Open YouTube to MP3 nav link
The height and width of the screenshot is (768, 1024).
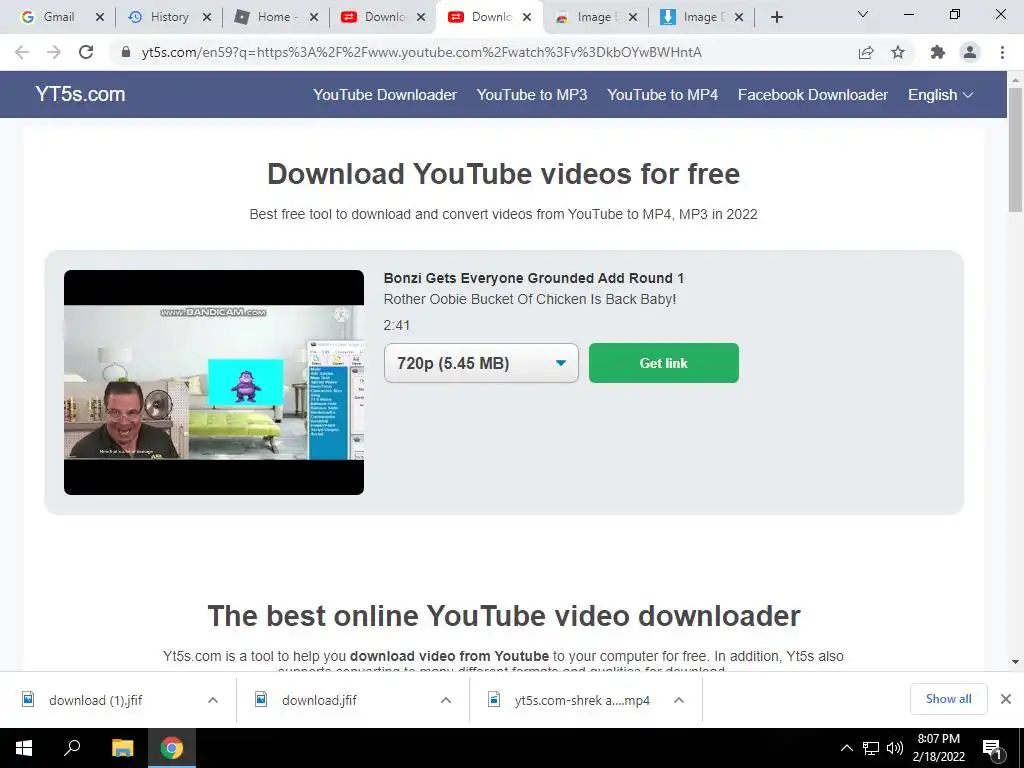pyautogui.click(x=532, y=95)
